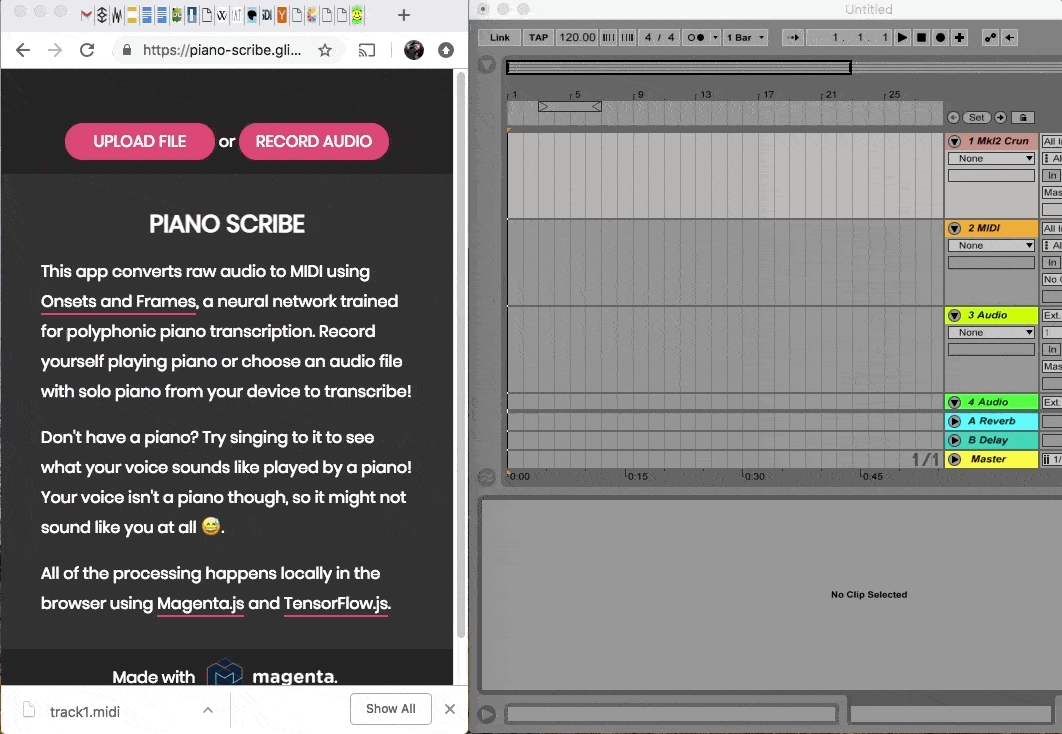The height and width of the screenshot is (734, 1062).
Task: Click the UPLOAD FILE button
Action: coord(139,142)
